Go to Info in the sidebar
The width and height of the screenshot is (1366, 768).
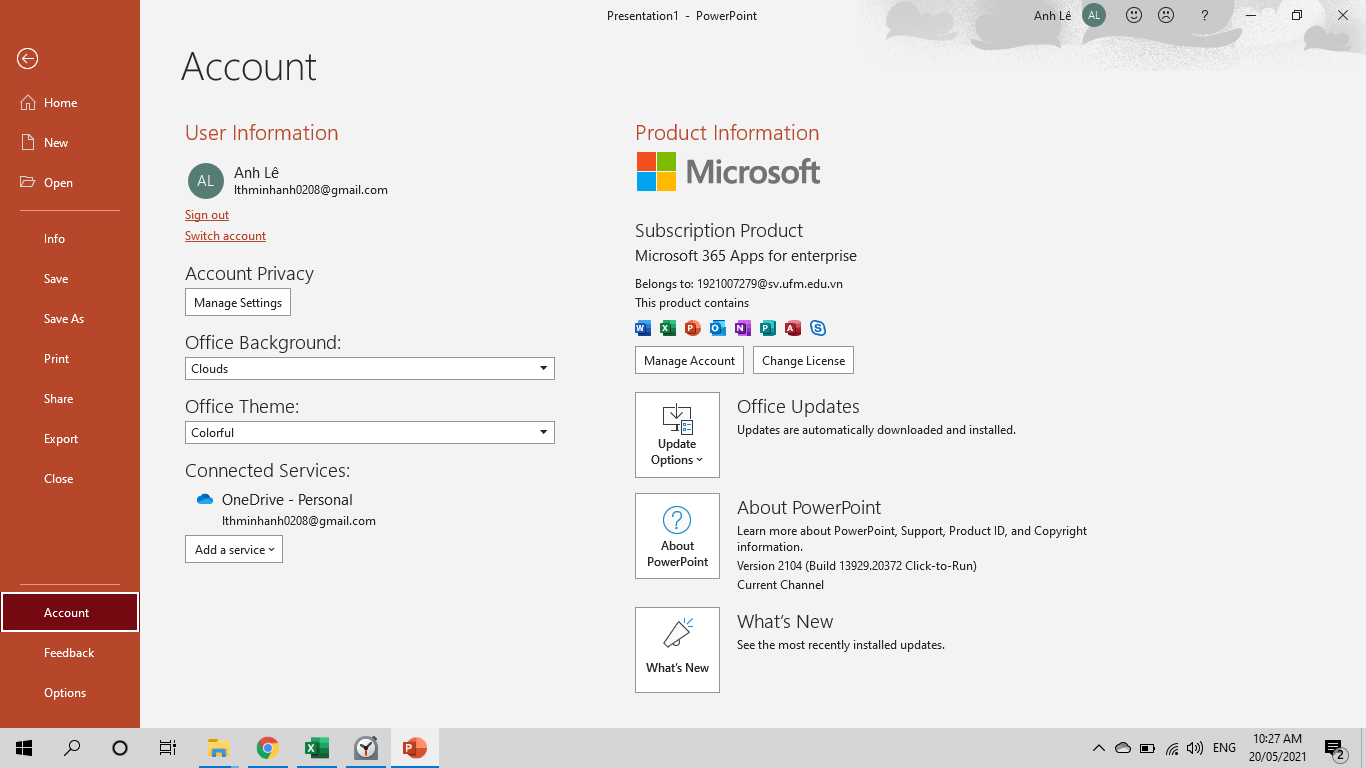coord(70,239)
